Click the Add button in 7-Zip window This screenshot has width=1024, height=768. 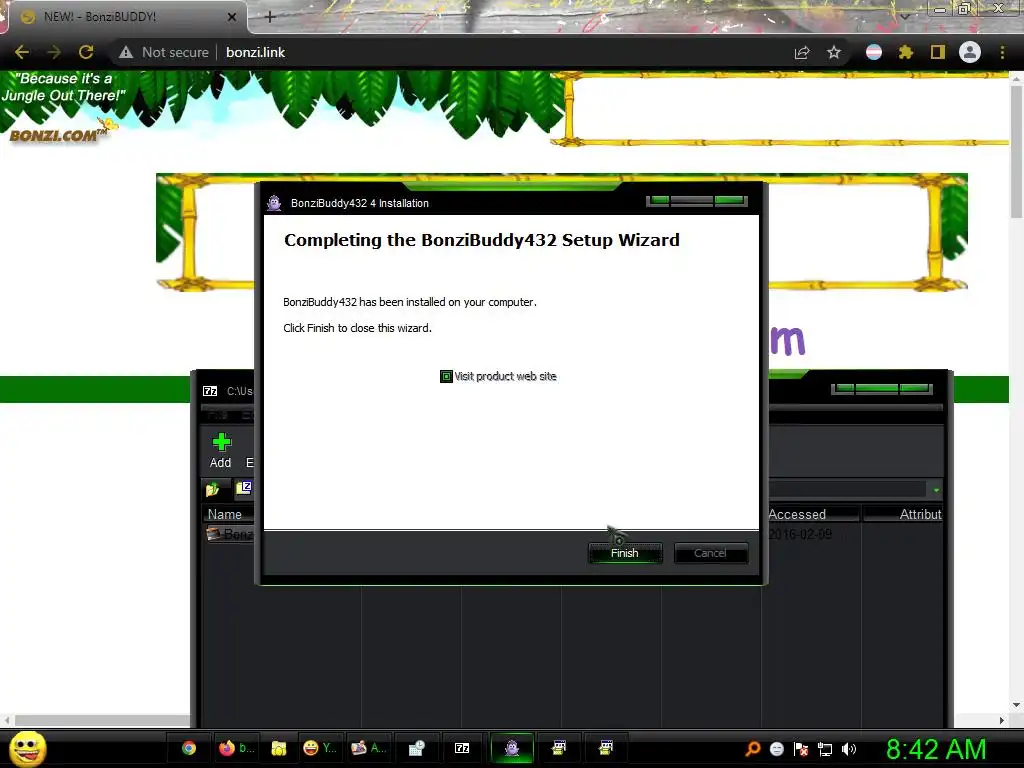(x=221, y=451)
